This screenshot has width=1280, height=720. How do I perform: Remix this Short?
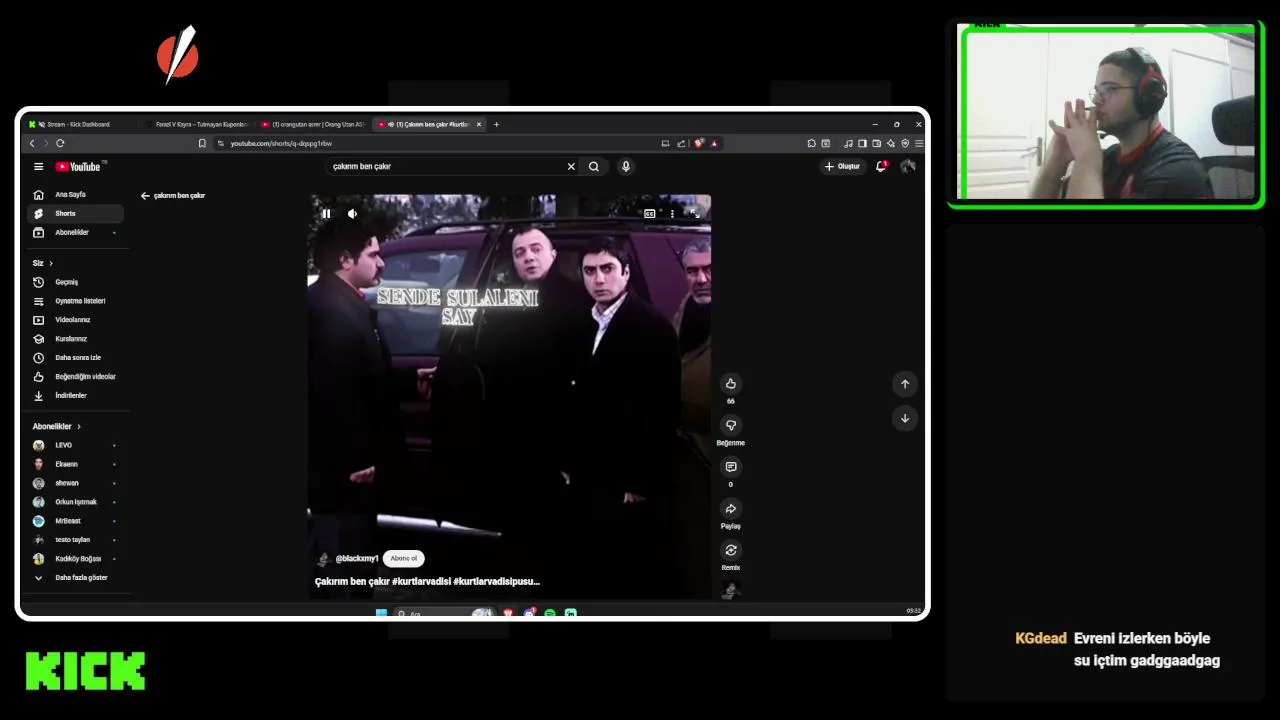[x=730, y=550]
